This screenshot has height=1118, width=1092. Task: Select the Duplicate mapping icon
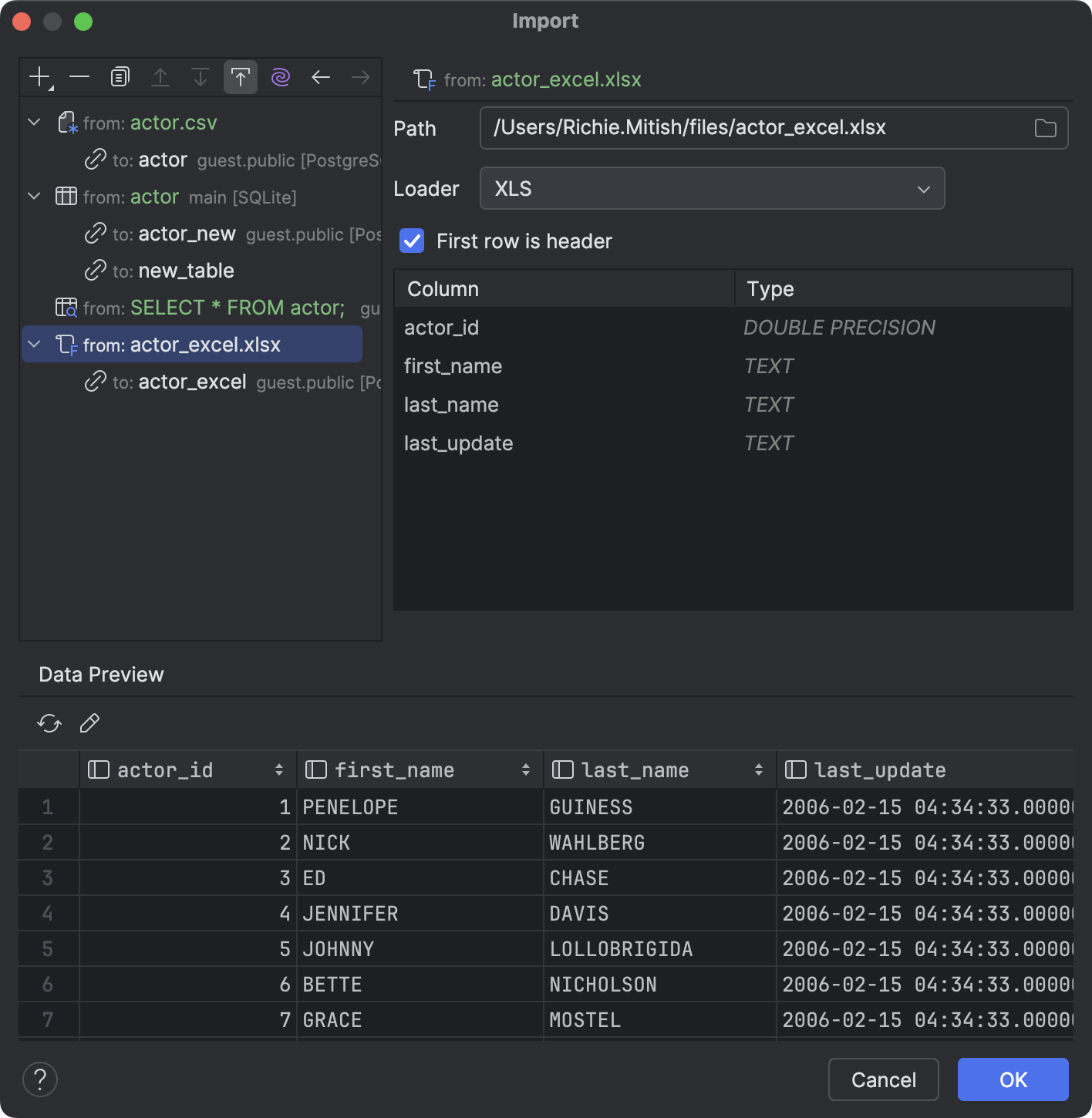119,76
